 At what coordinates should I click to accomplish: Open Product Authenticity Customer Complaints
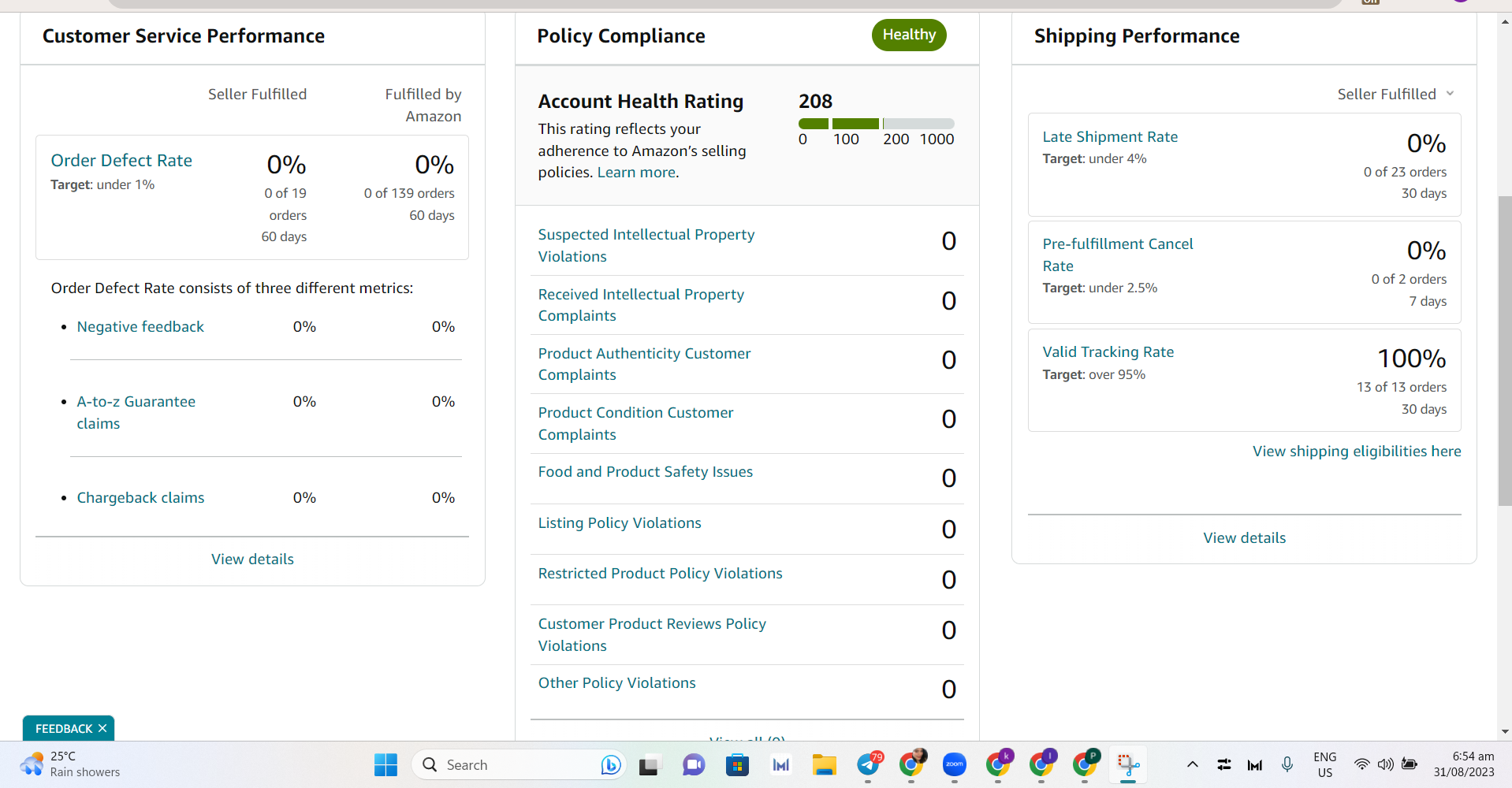click(644, 364)
